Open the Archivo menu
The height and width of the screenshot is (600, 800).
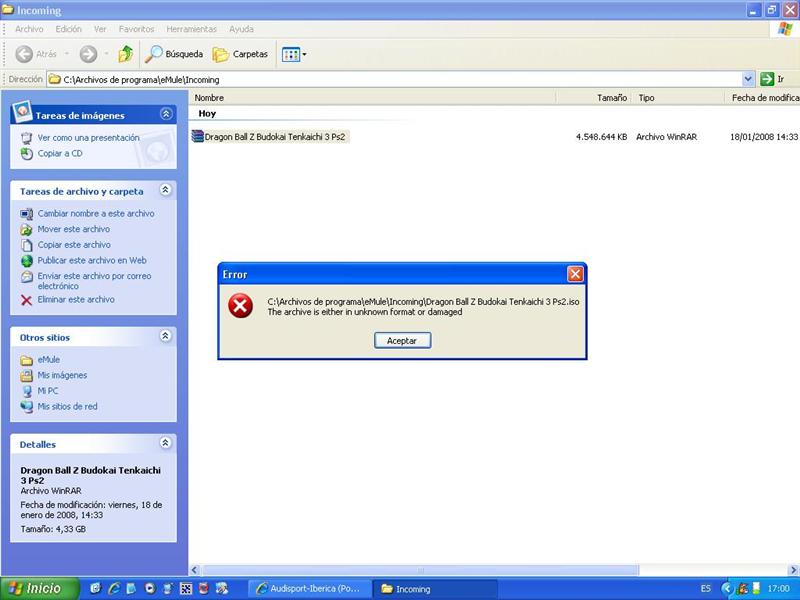29,29
